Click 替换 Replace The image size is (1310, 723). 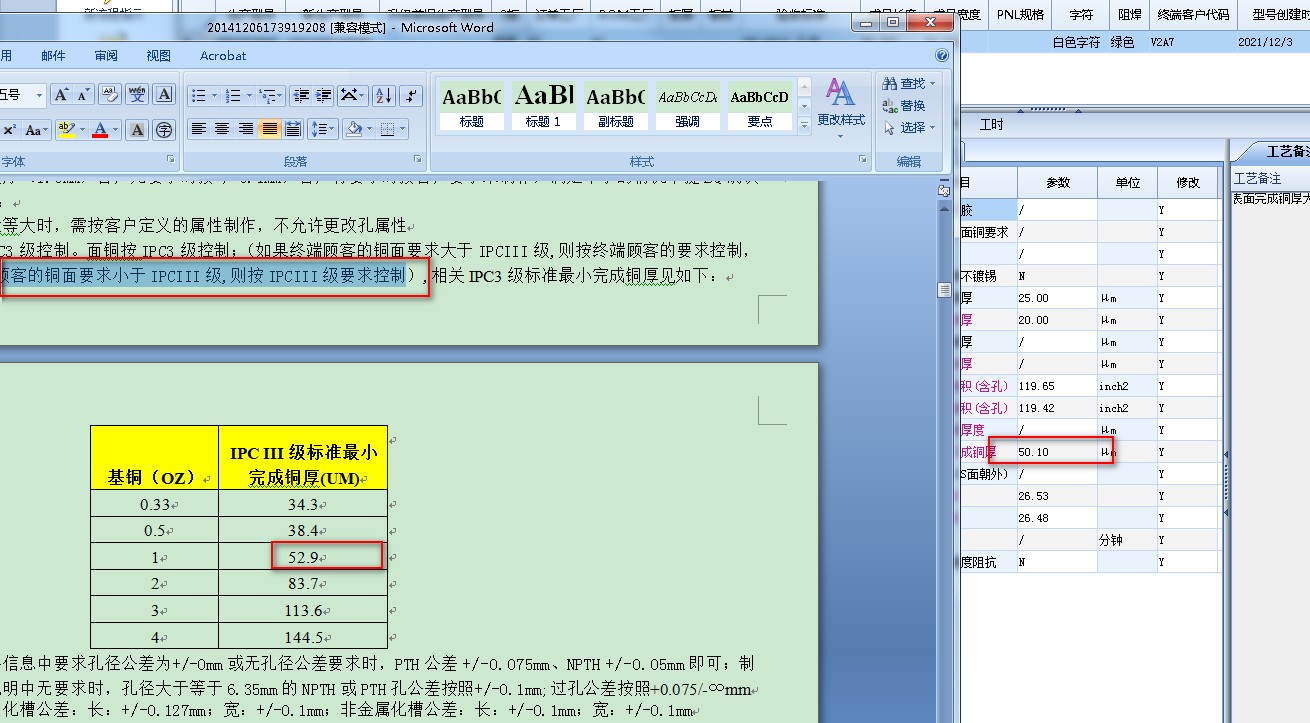904,106
